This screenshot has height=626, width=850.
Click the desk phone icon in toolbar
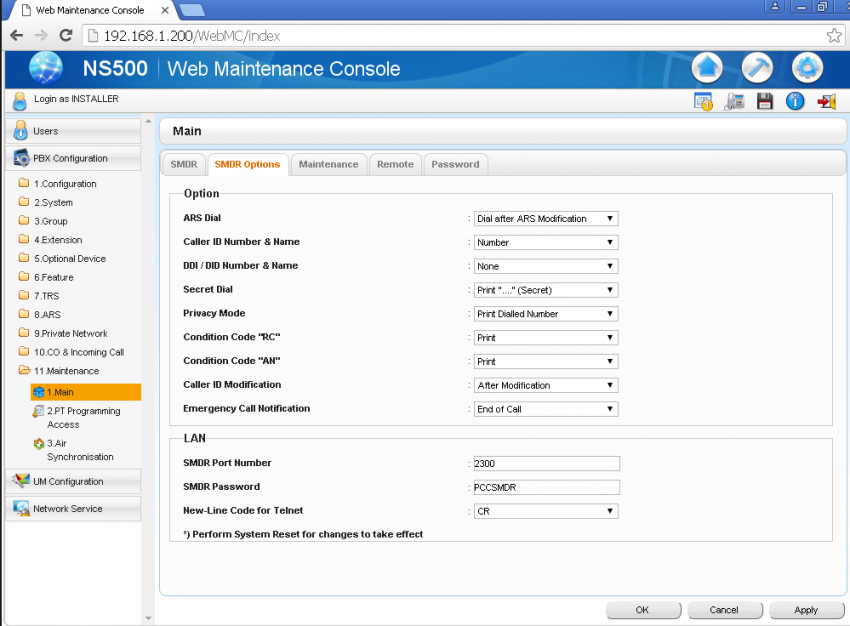click(x=735, y=101)
